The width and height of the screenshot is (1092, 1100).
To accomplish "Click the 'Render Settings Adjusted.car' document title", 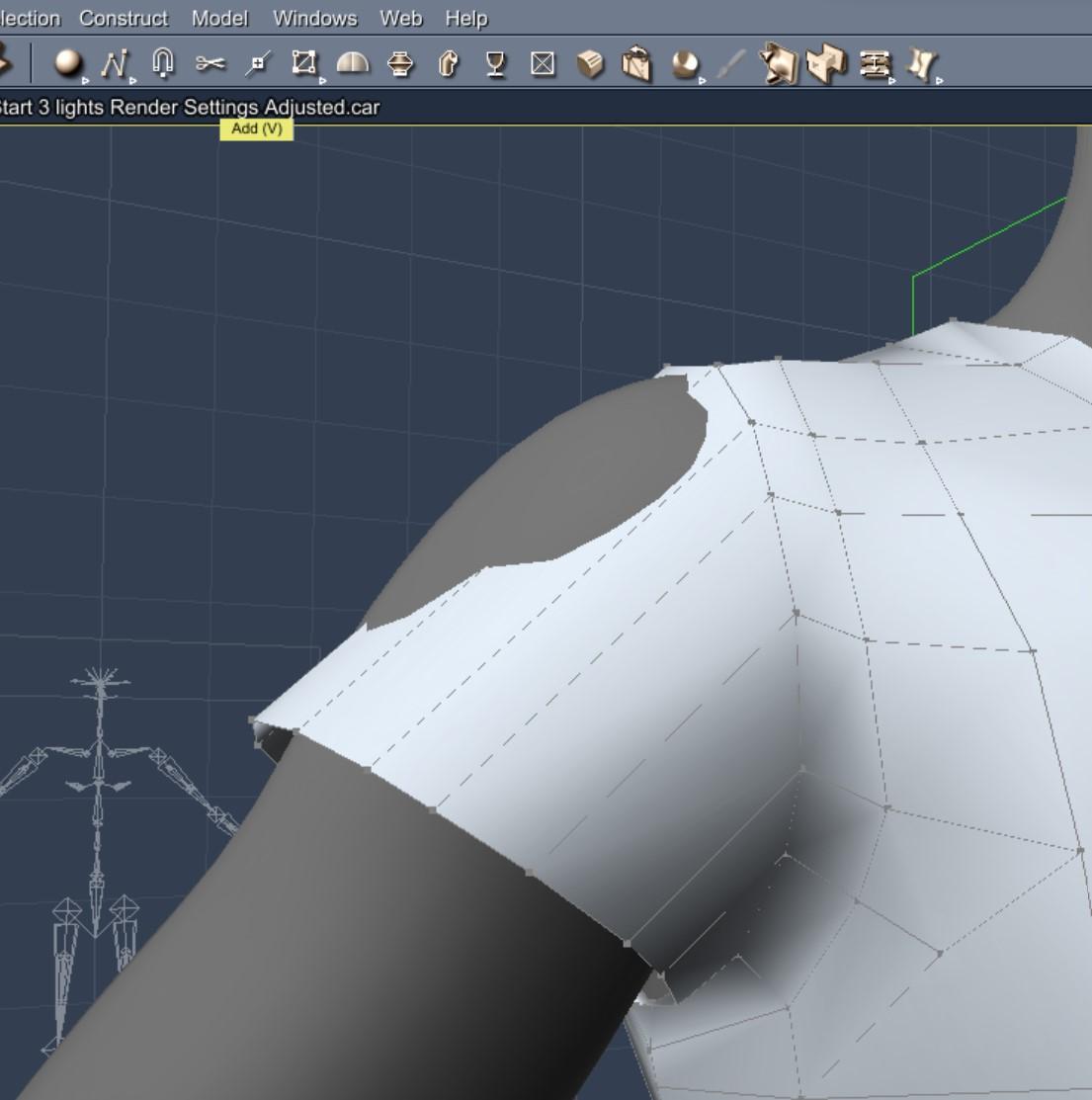I will point(245,108).
